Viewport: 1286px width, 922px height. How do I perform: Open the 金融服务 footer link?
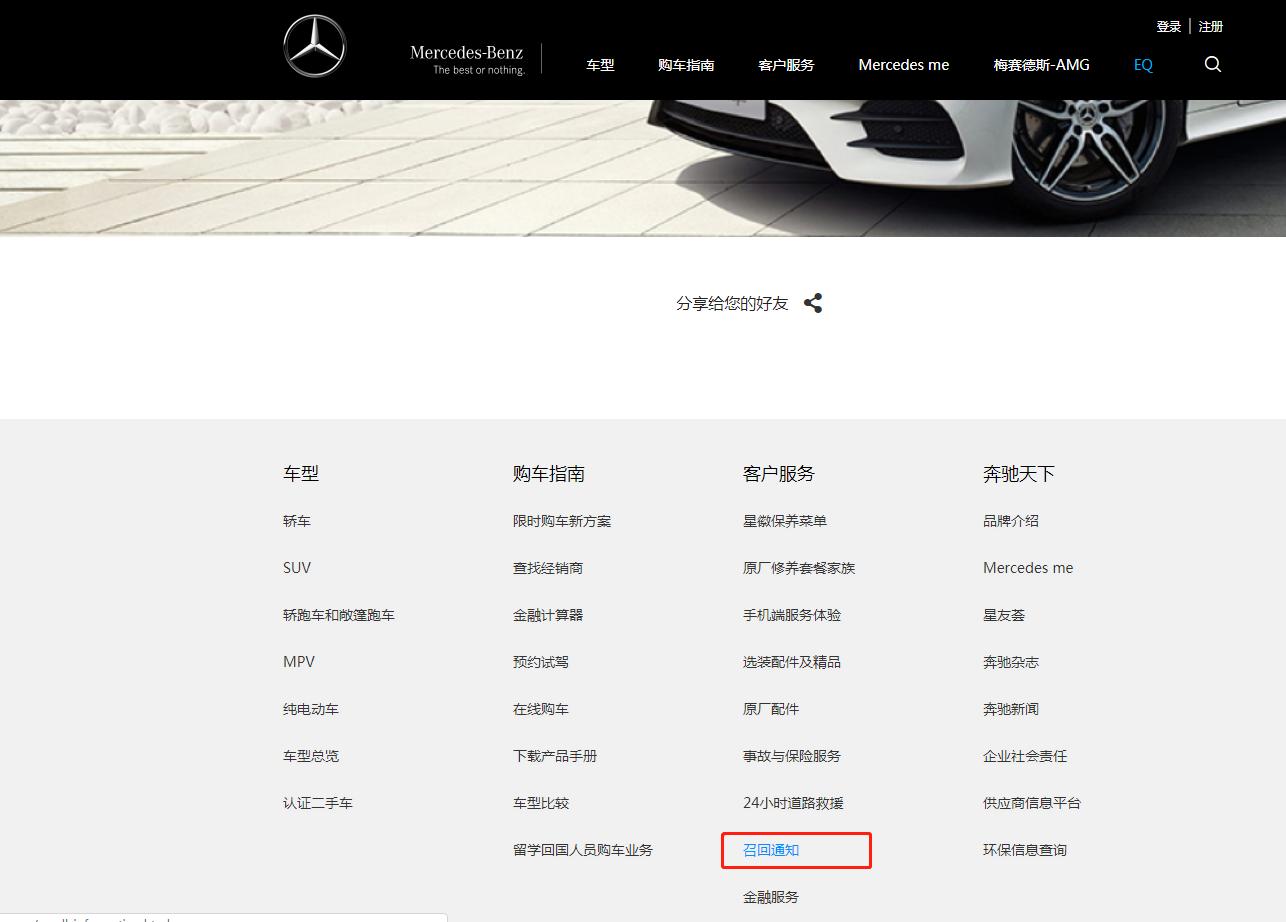(x=771, y=897)
